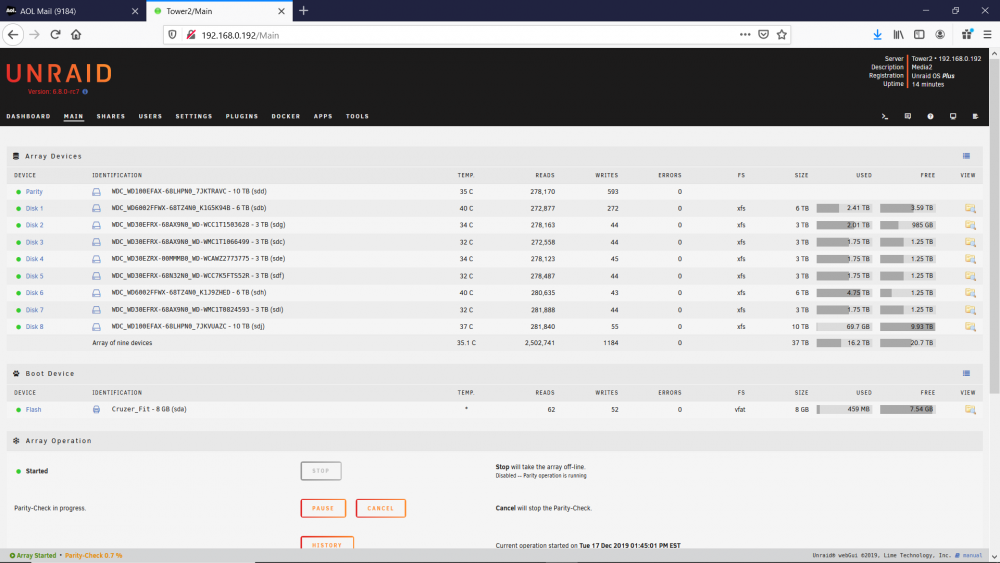1000x563 pixels.
Task: Open the info monitor icon in header
Action: [x=953, y=117]
